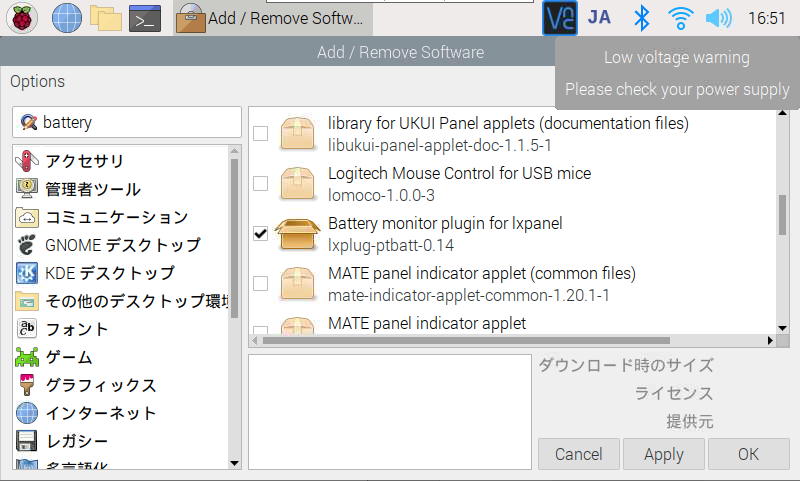Confirm with the OK button
800x481 pixels.
click(x=748, y=454)
